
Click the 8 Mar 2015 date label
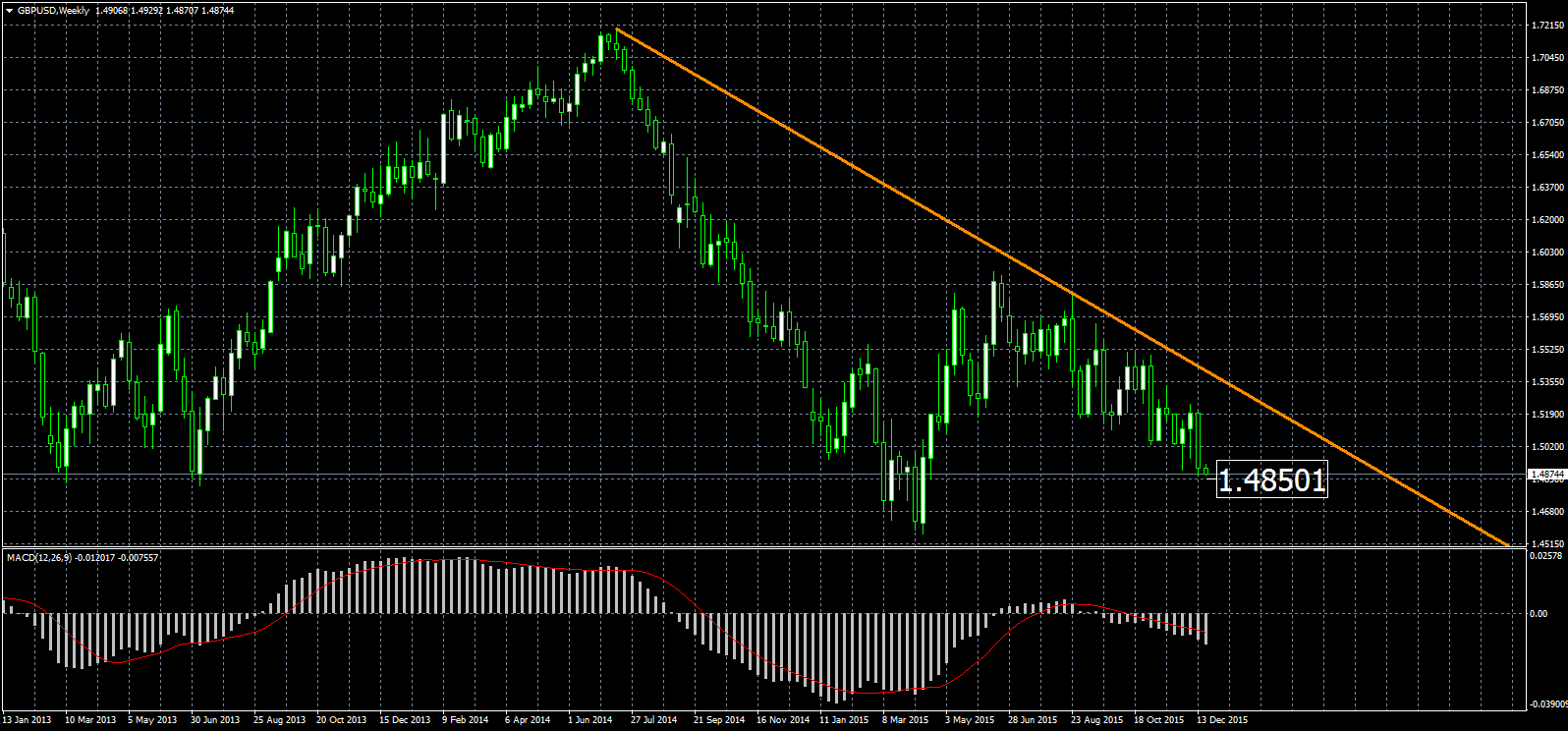(906, 720)
